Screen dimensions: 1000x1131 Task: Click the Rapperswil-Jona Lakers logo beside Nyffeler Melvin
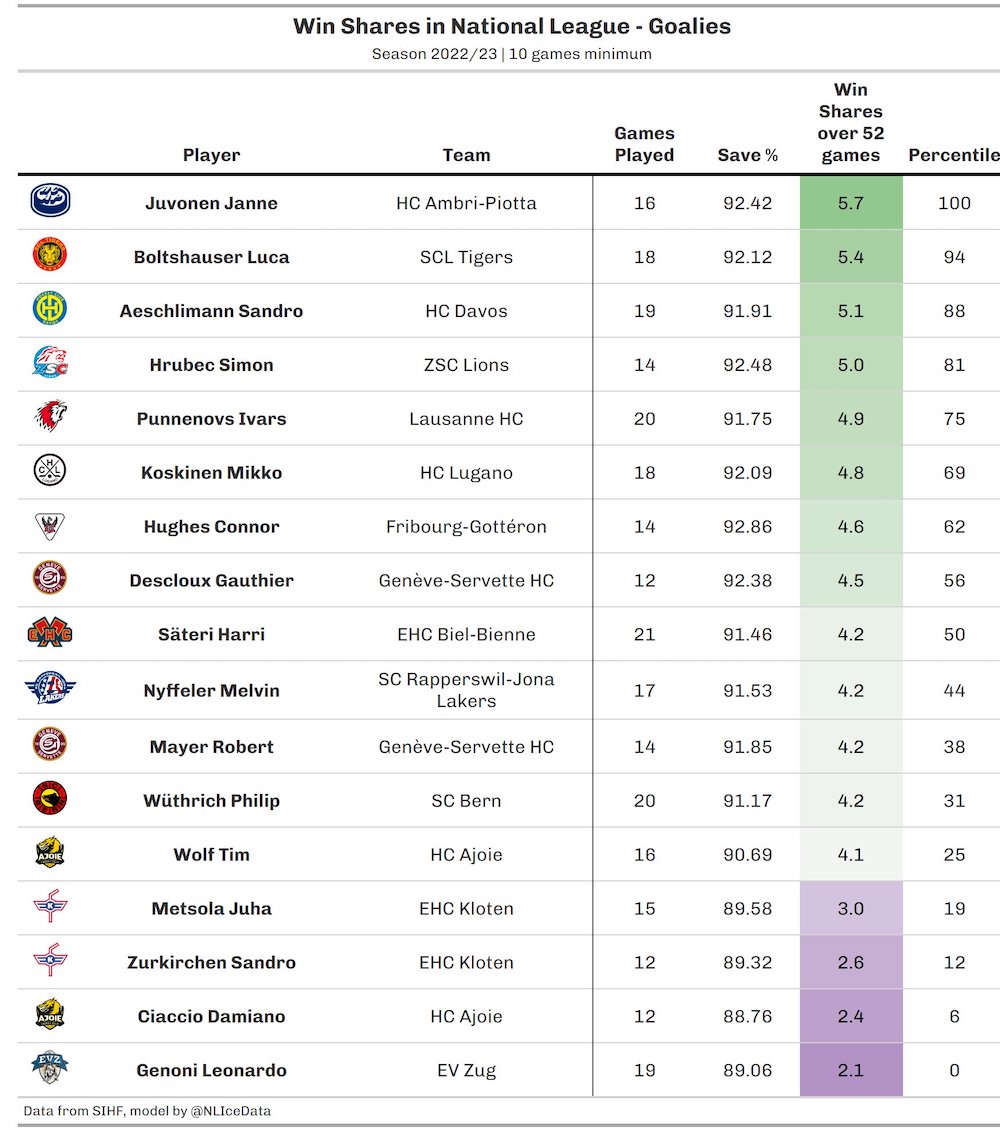(50, 690)
